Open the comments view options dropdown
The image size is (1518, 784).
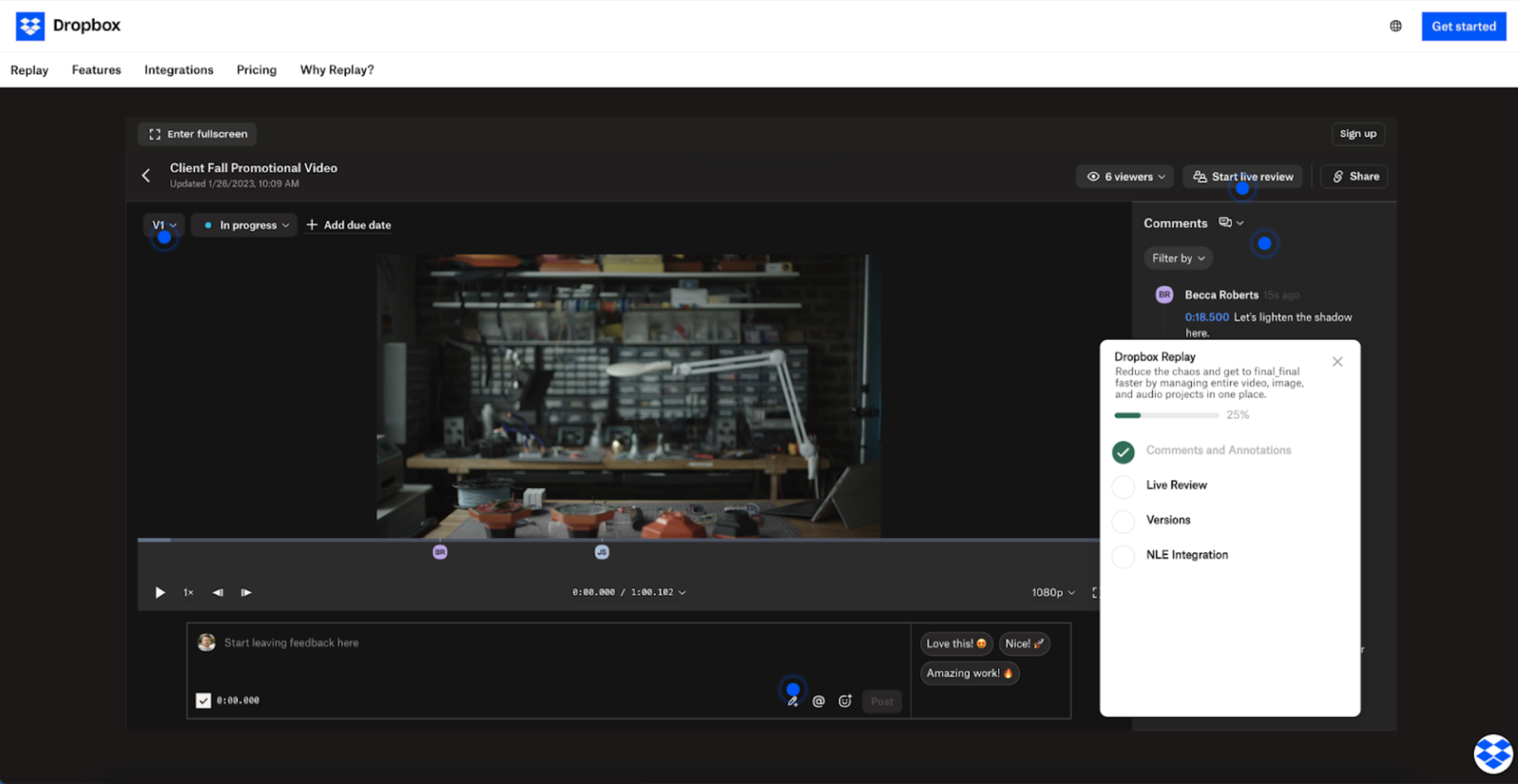coord(1231,222)
